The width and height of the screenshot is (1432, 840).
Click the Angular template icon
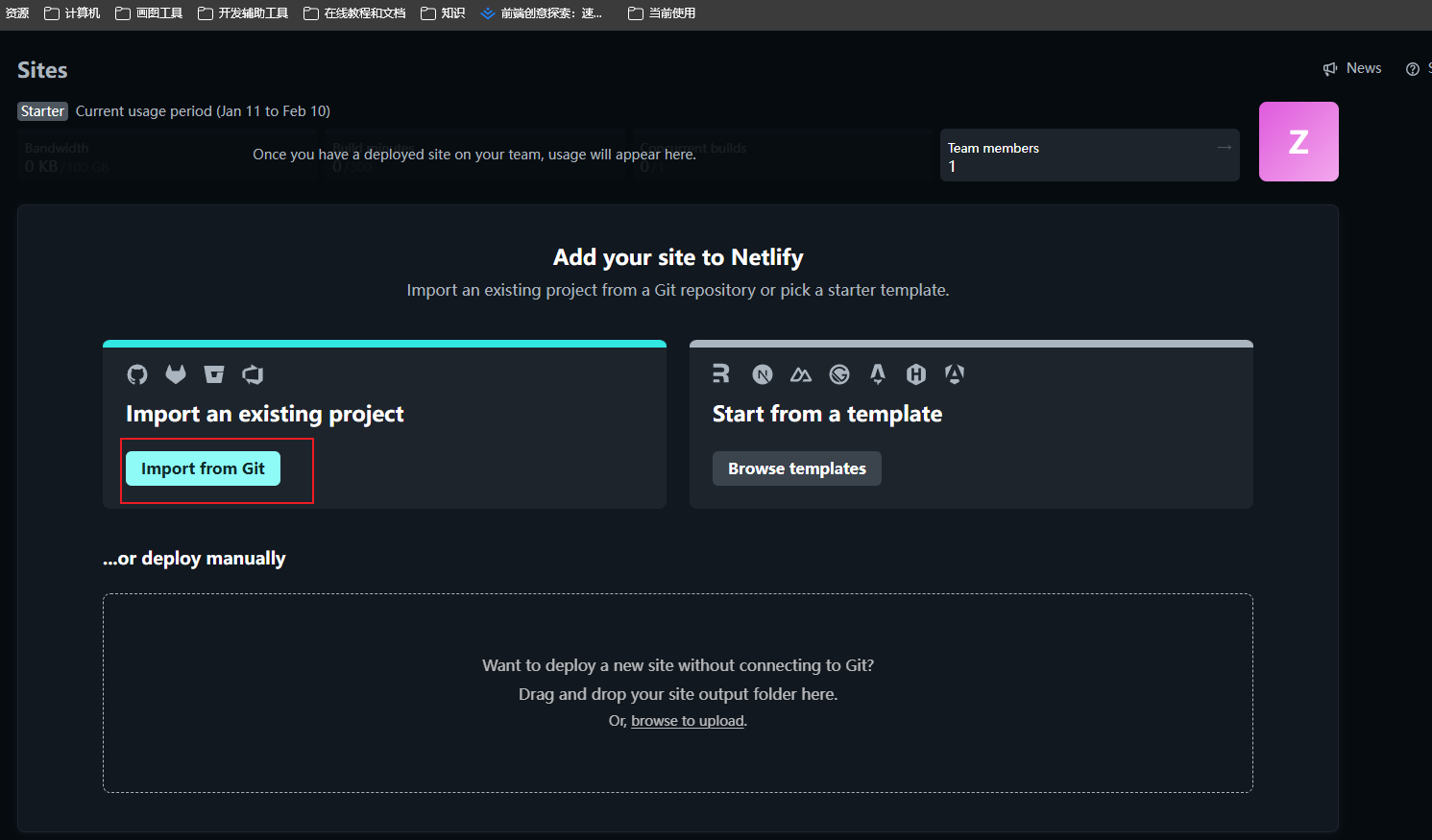click(955, 374)
